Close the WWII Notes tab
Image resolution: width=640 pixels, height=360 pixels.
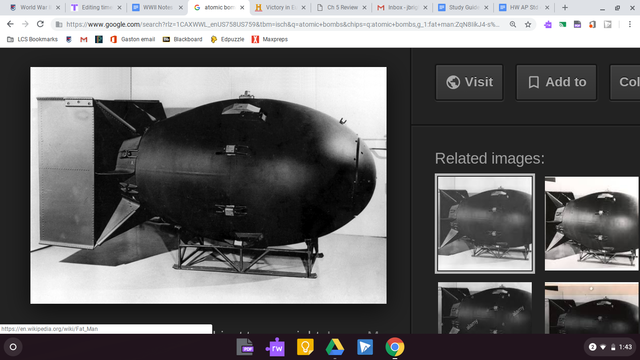(x=181, y=7)
